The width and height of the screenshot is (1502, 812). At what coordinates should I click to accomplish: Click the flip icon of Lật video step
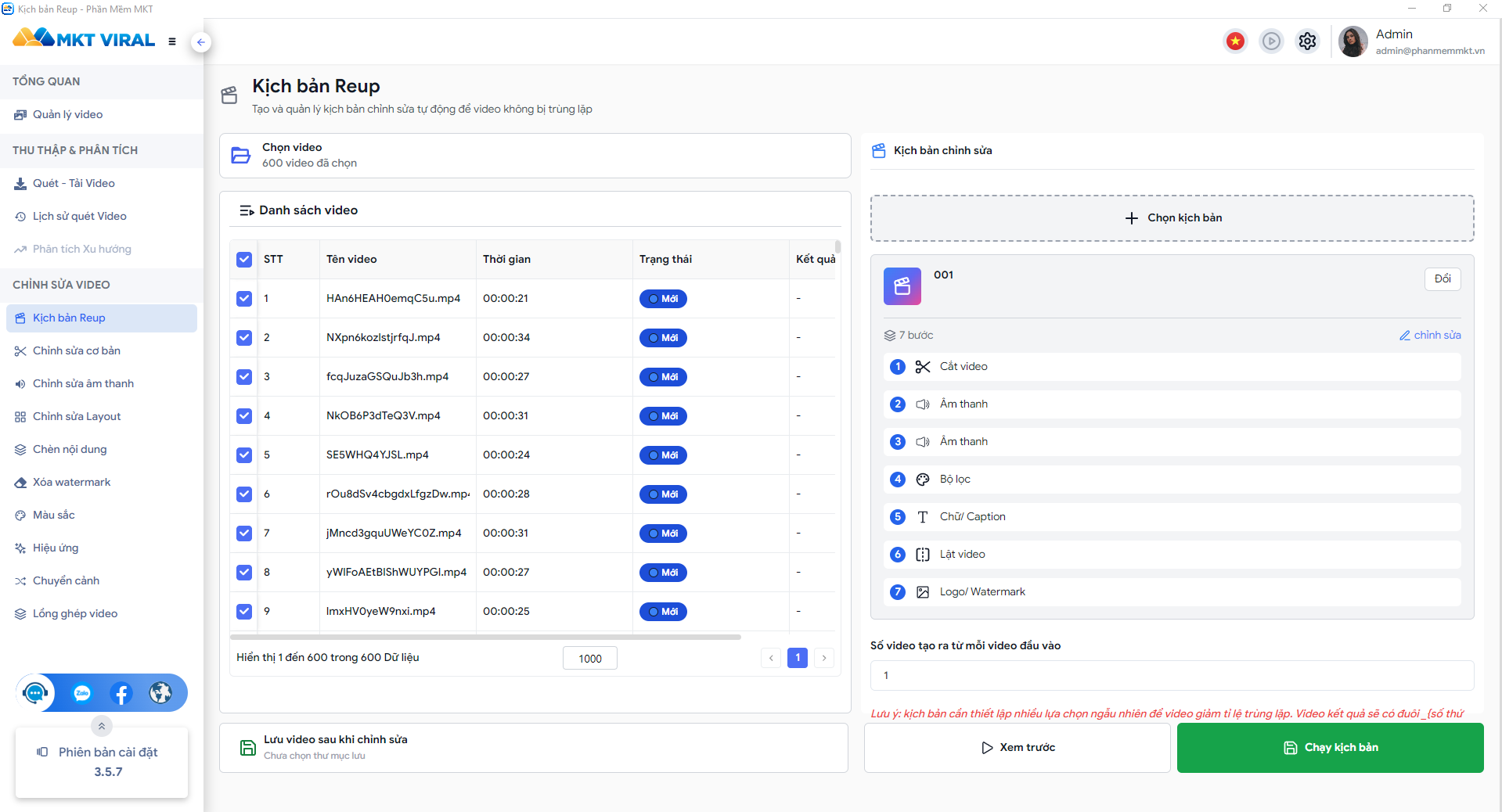coord(923,555)
